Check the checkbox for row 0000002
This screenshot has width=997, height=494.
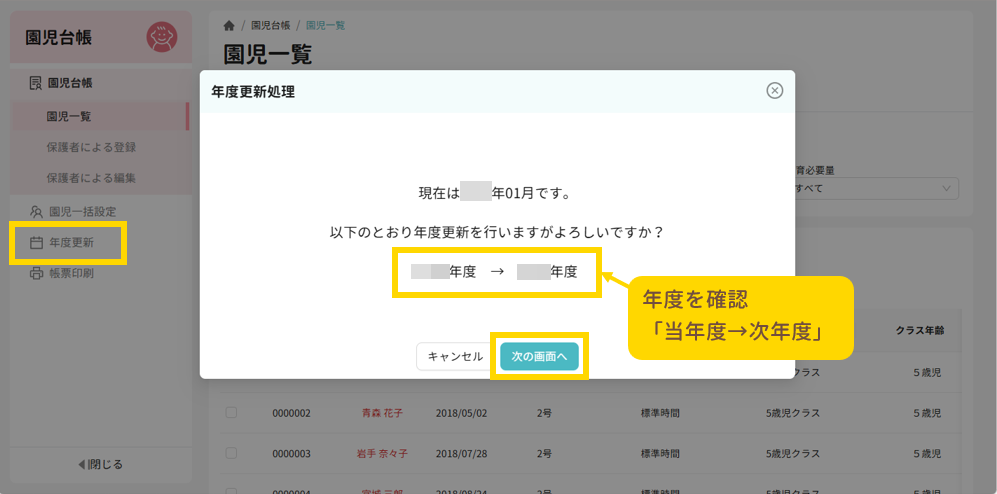(231, 412)
